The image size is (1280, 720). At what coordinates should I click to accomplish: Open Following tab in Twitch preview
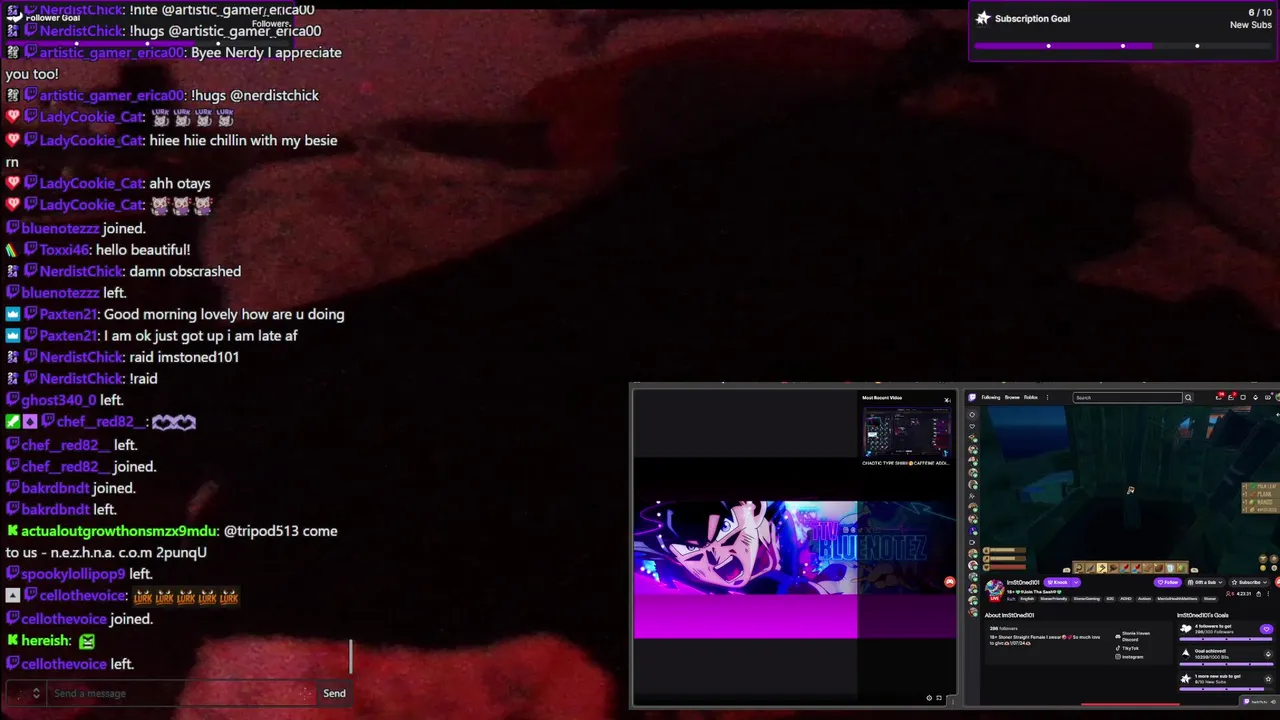coord(991,397)
